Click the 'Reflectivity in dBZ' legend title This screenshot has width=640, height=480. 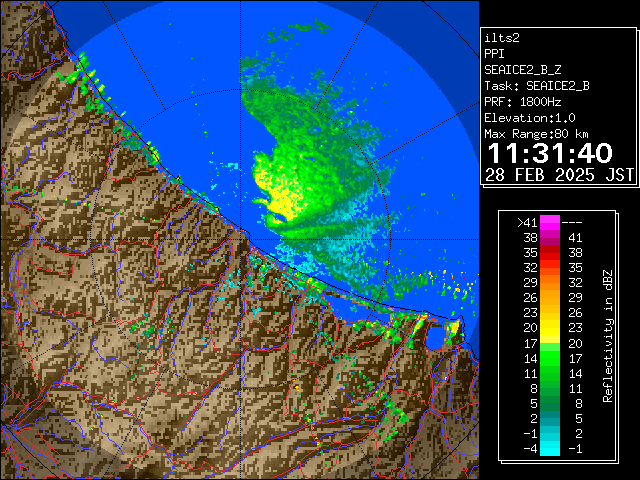click(x=608, y=336)
